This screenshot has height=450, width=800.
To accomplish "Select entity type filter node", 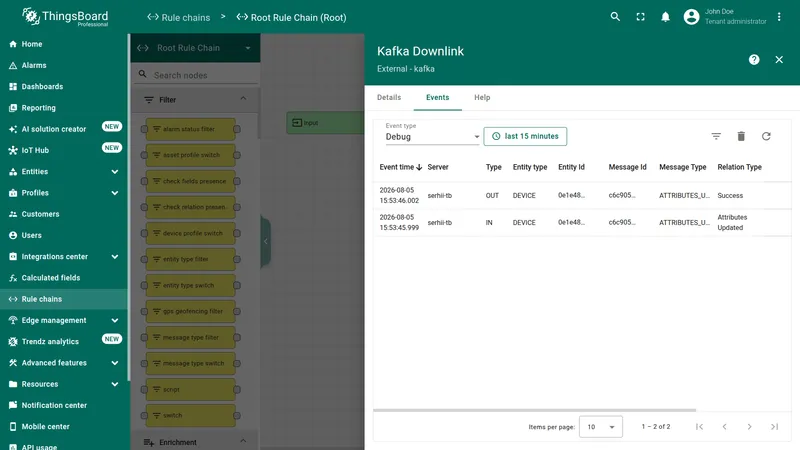I will (191, 259).
